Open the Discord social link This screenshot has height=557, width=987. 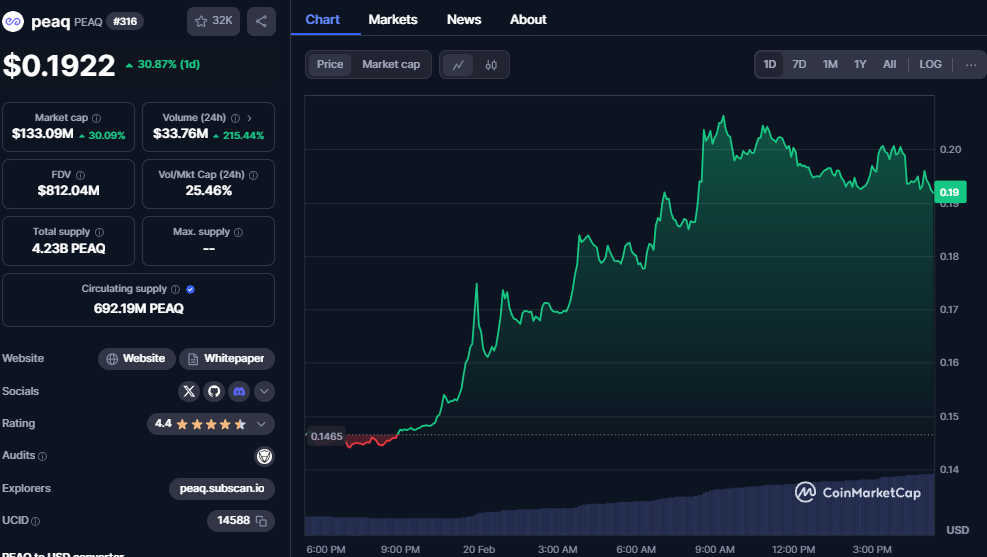click(x=239, y=391)
